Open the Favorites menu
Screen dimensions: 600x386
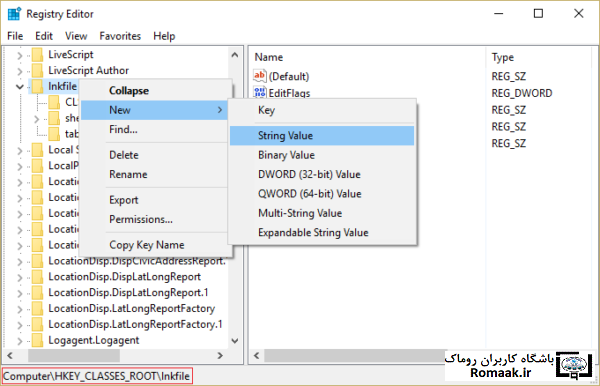[x=120, y=36]
